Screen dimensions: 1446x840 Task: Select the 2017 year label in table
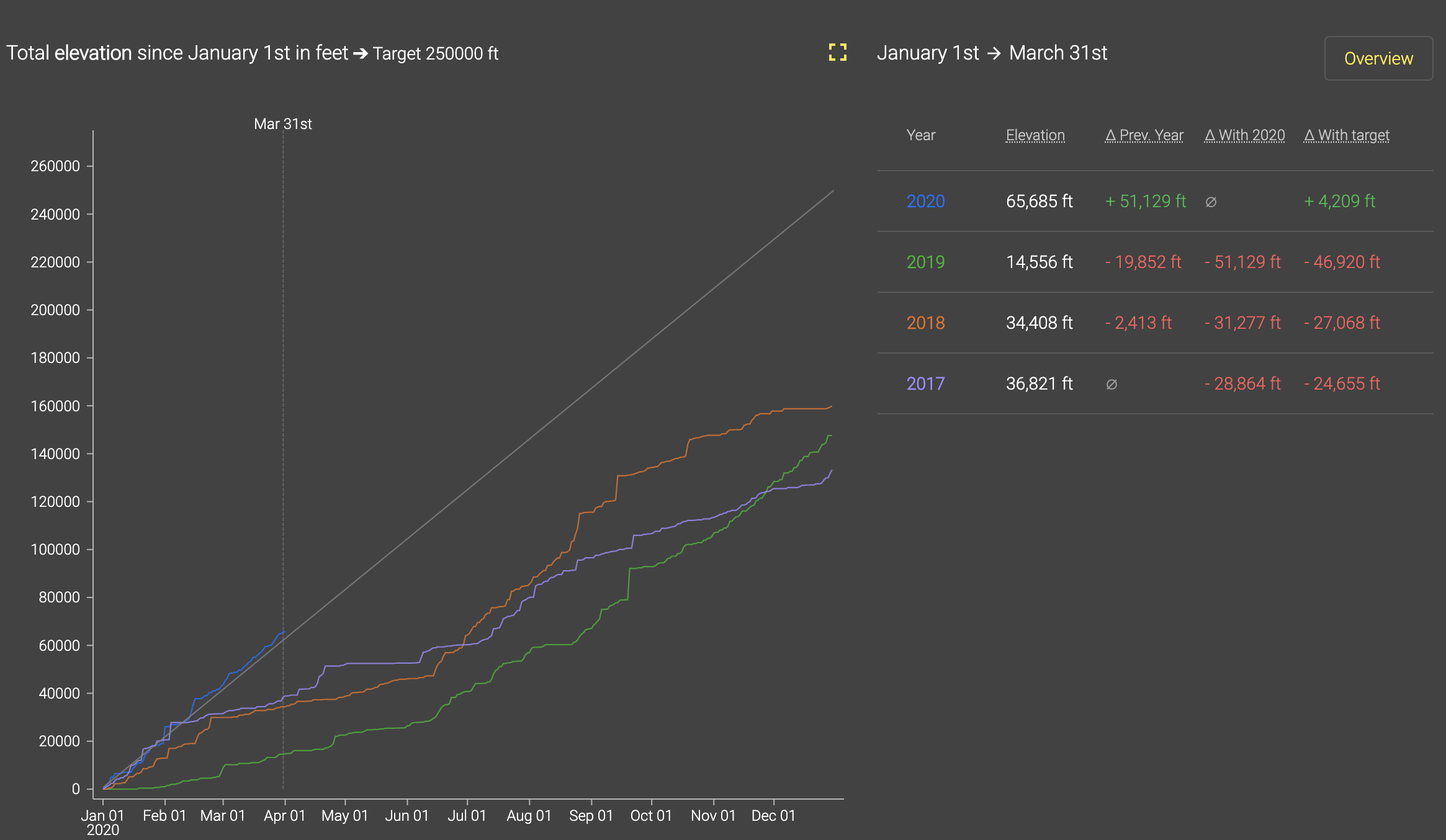(x=925, y=383)
